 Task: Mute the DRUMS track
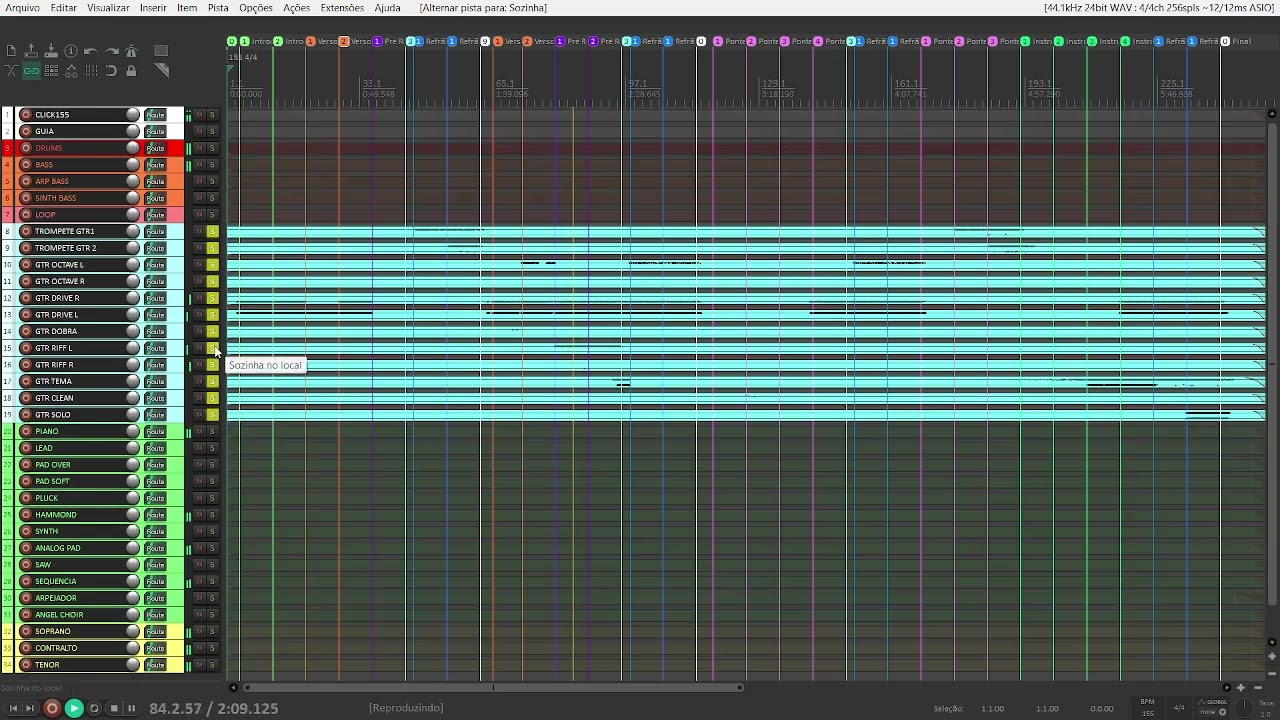point(199,148)
